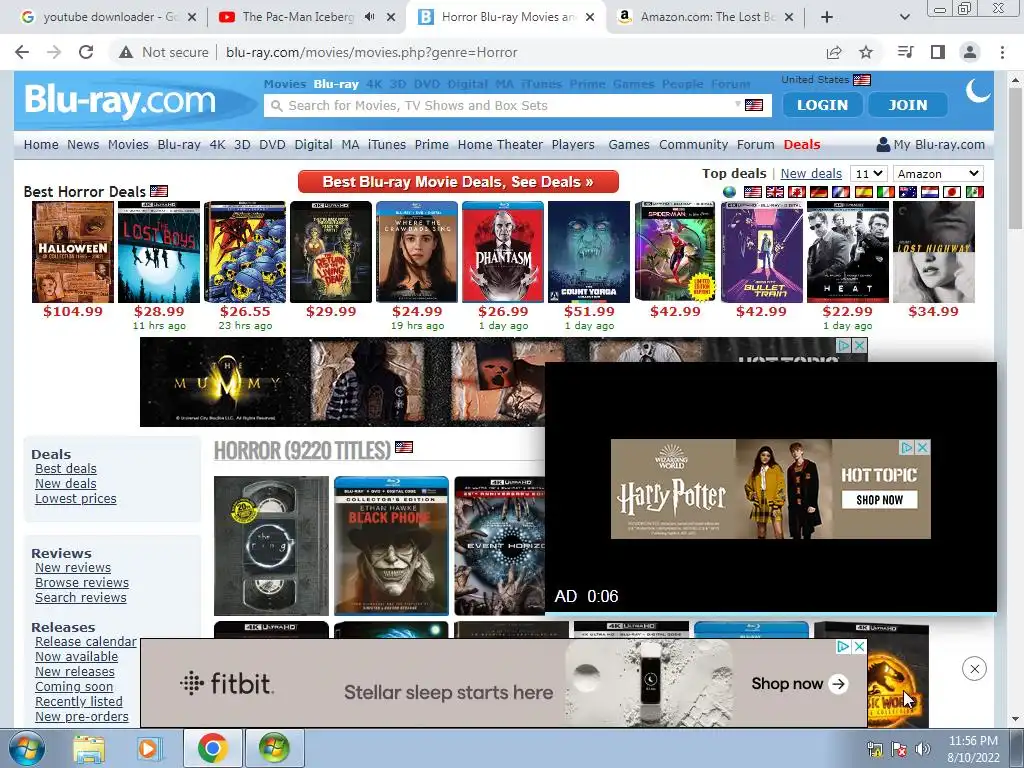Select the United States flag under Top deals
This screenshot has height=768, width=1024.
pyautogui.click(x=753, y=192)
